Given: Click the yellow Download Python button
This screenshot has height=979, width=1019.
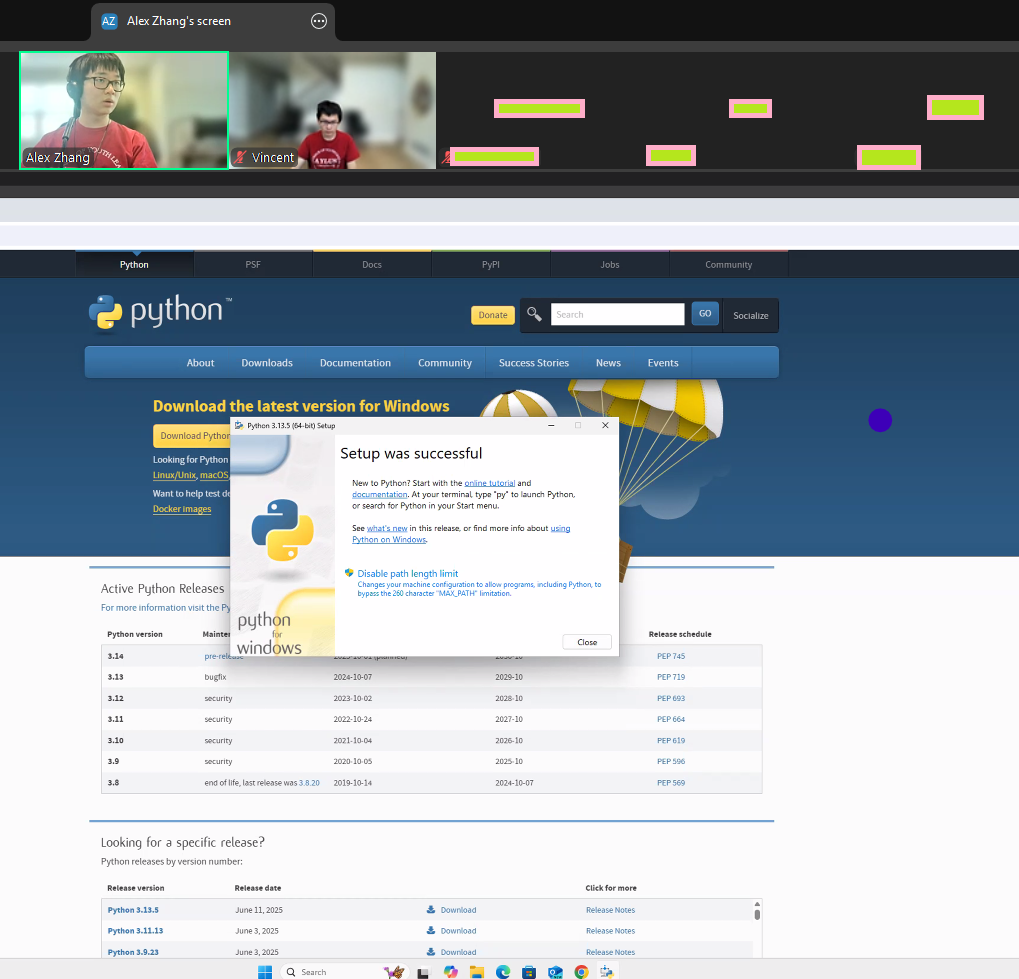Looking at the screenshot, I should (x=192, y=436).
